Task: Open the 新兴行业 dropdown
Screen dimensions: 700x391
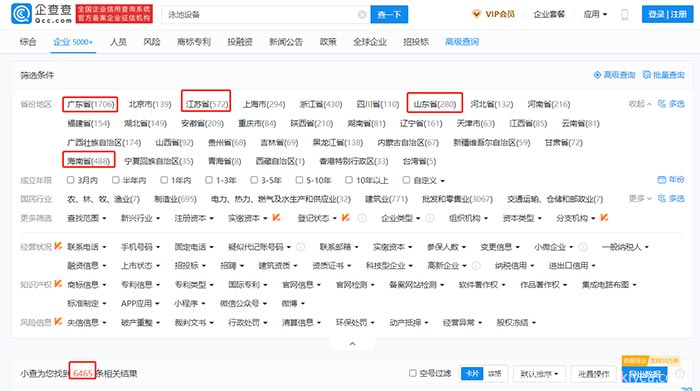Action: pos(140,218)
